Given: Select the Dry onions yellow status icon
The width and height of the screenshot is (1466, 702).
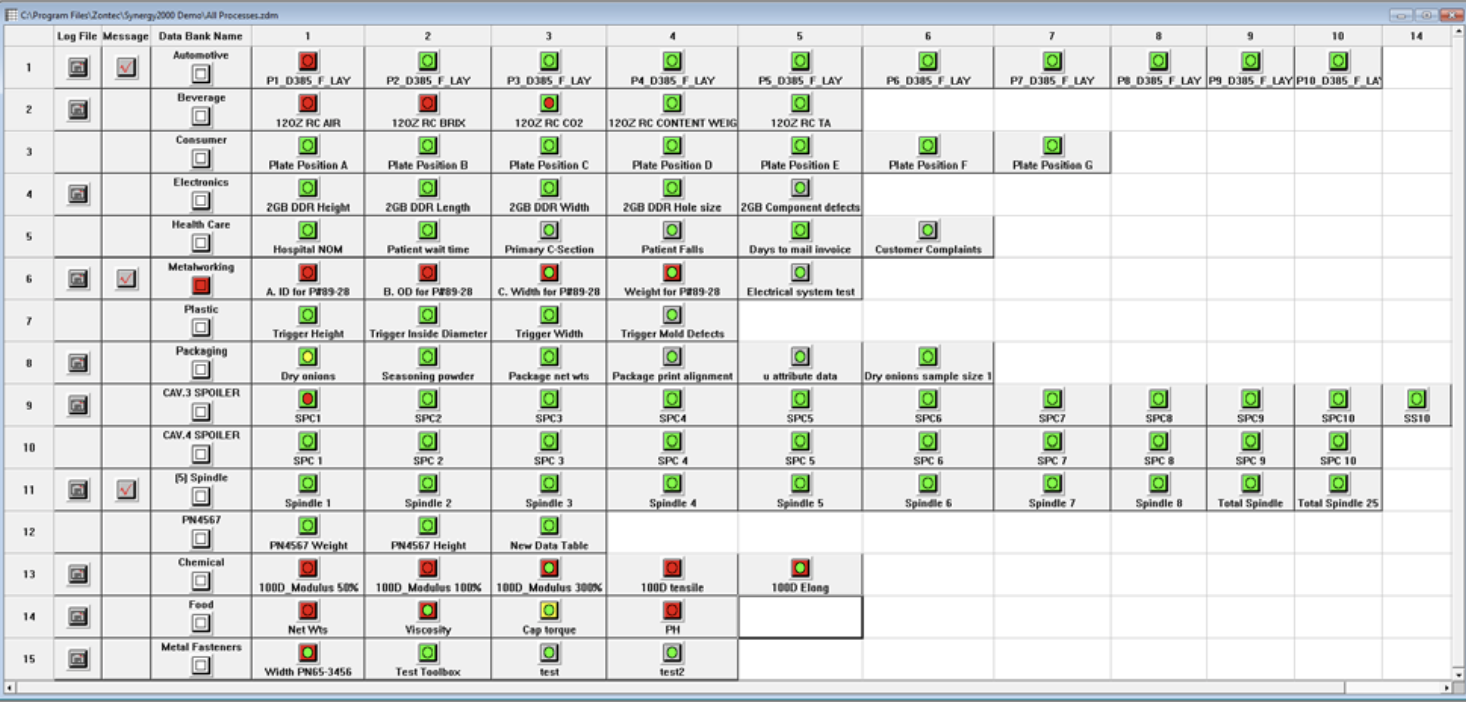Looking at the screenshot, I should click(308, 356).
